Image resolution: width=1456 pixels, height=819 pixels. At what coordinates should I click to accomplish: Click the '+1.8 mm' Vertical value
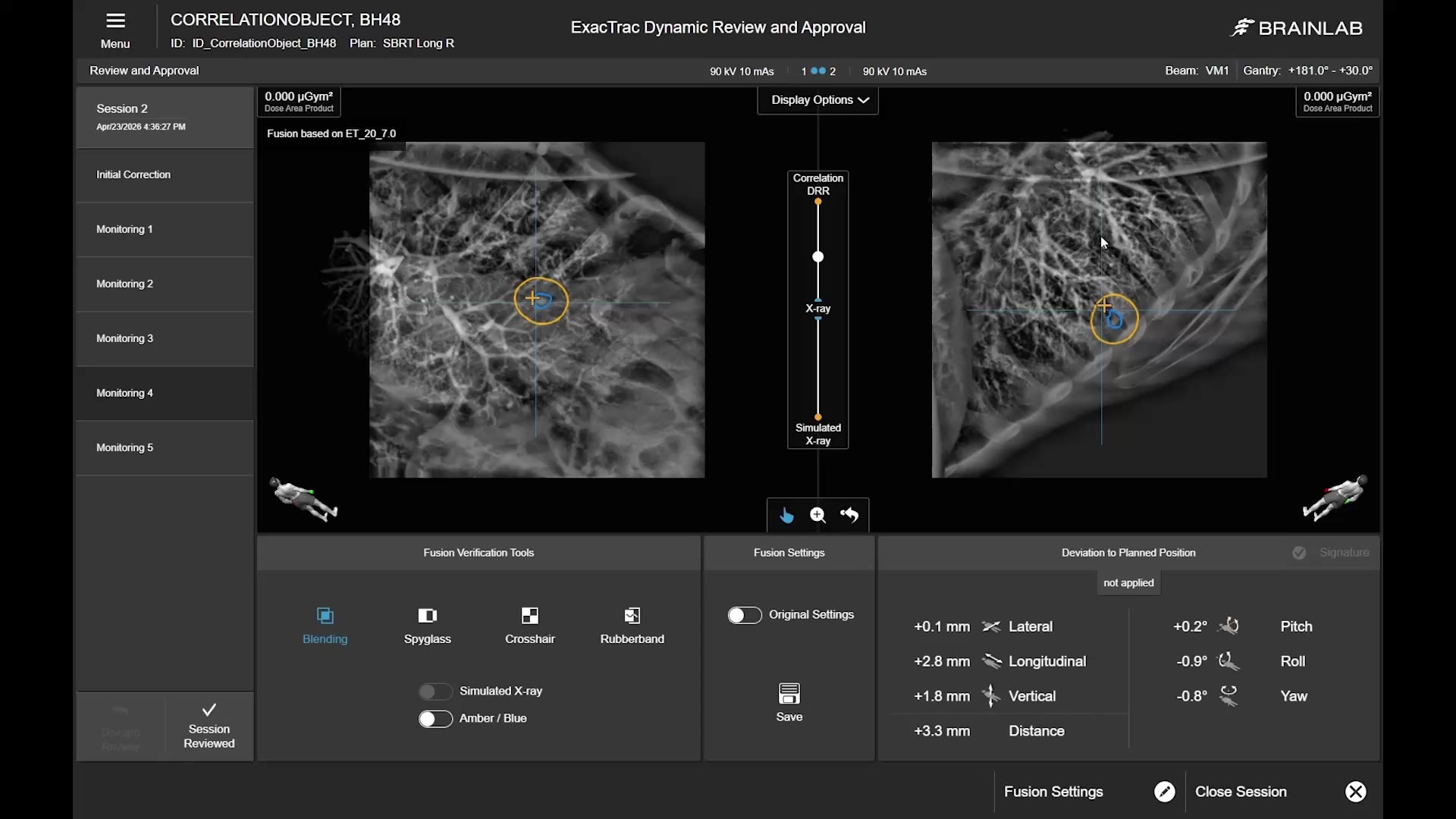point(942,696)
